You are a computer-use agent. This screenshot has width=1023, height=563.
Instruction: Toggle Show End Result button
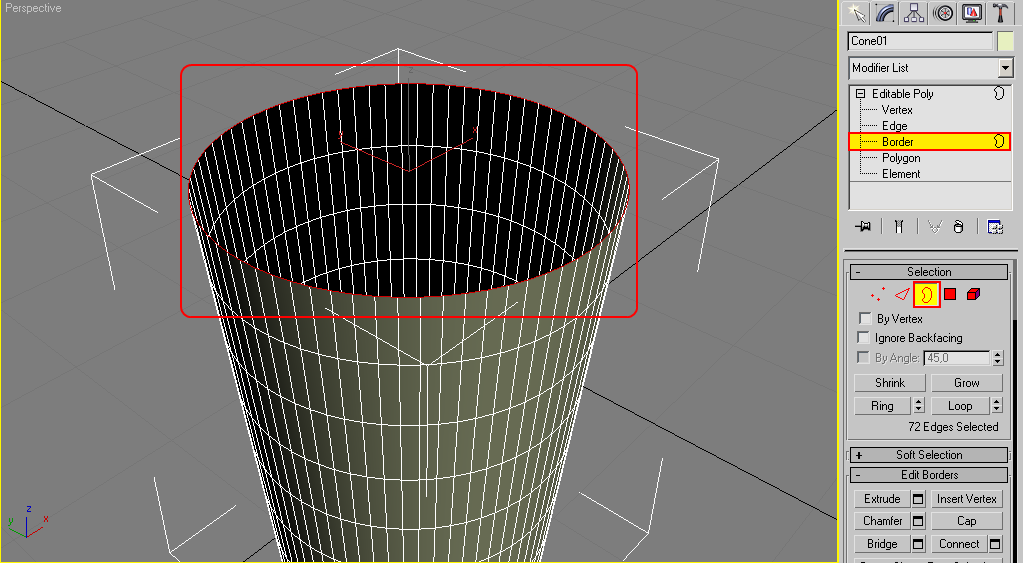click(899, 226)
